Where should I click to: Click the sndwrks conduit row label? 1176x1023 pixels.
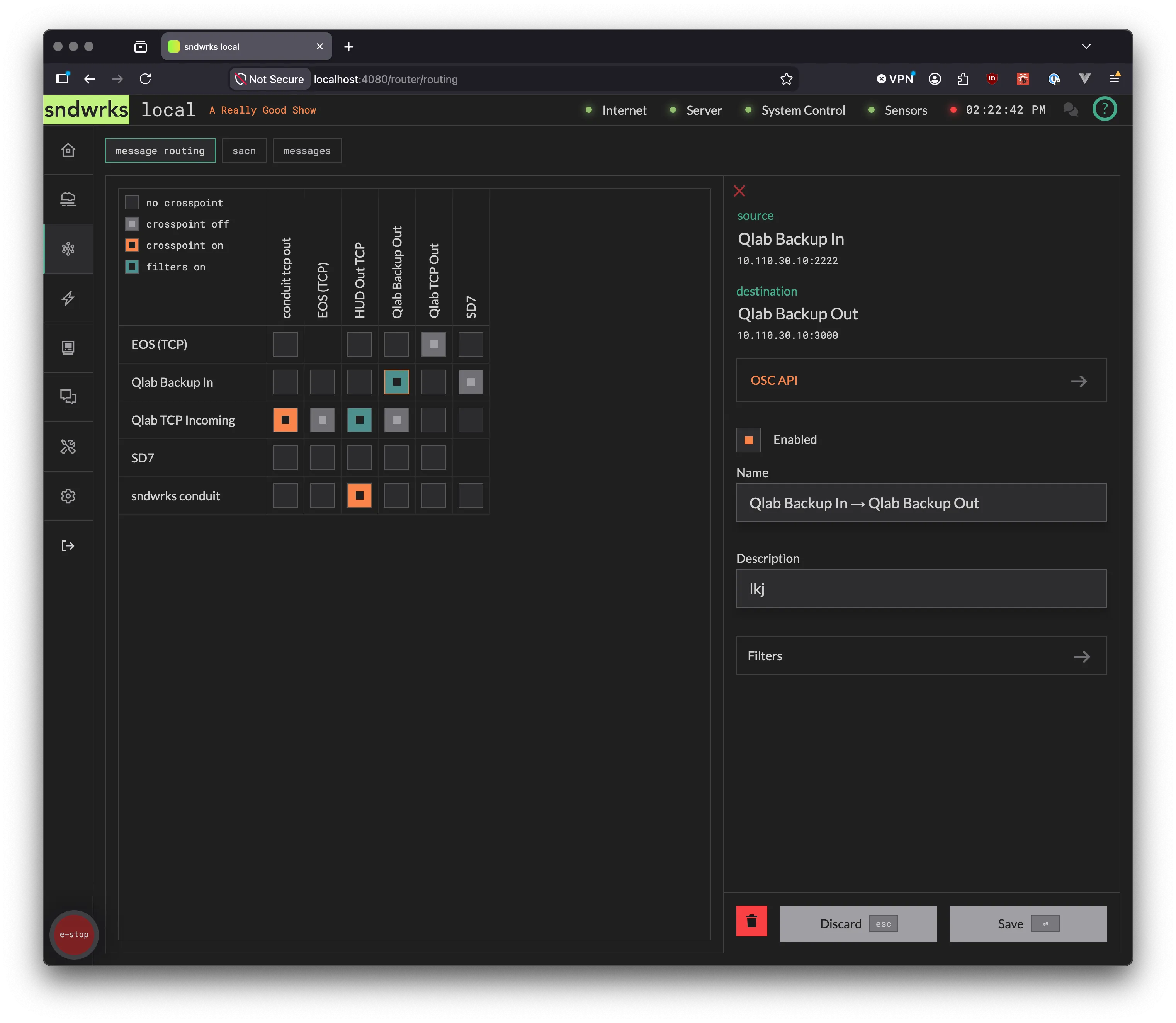coord(175,496)
